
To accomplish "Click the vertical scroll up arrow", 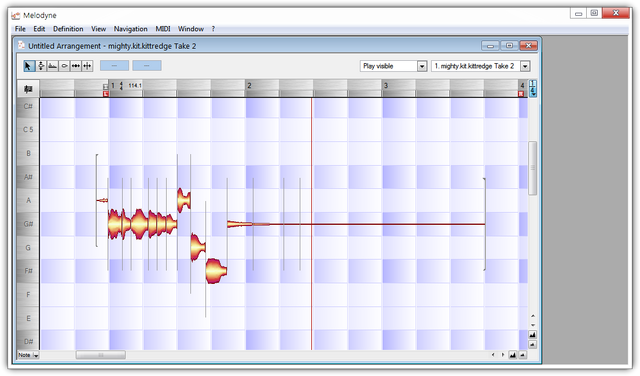I will 533,316.
